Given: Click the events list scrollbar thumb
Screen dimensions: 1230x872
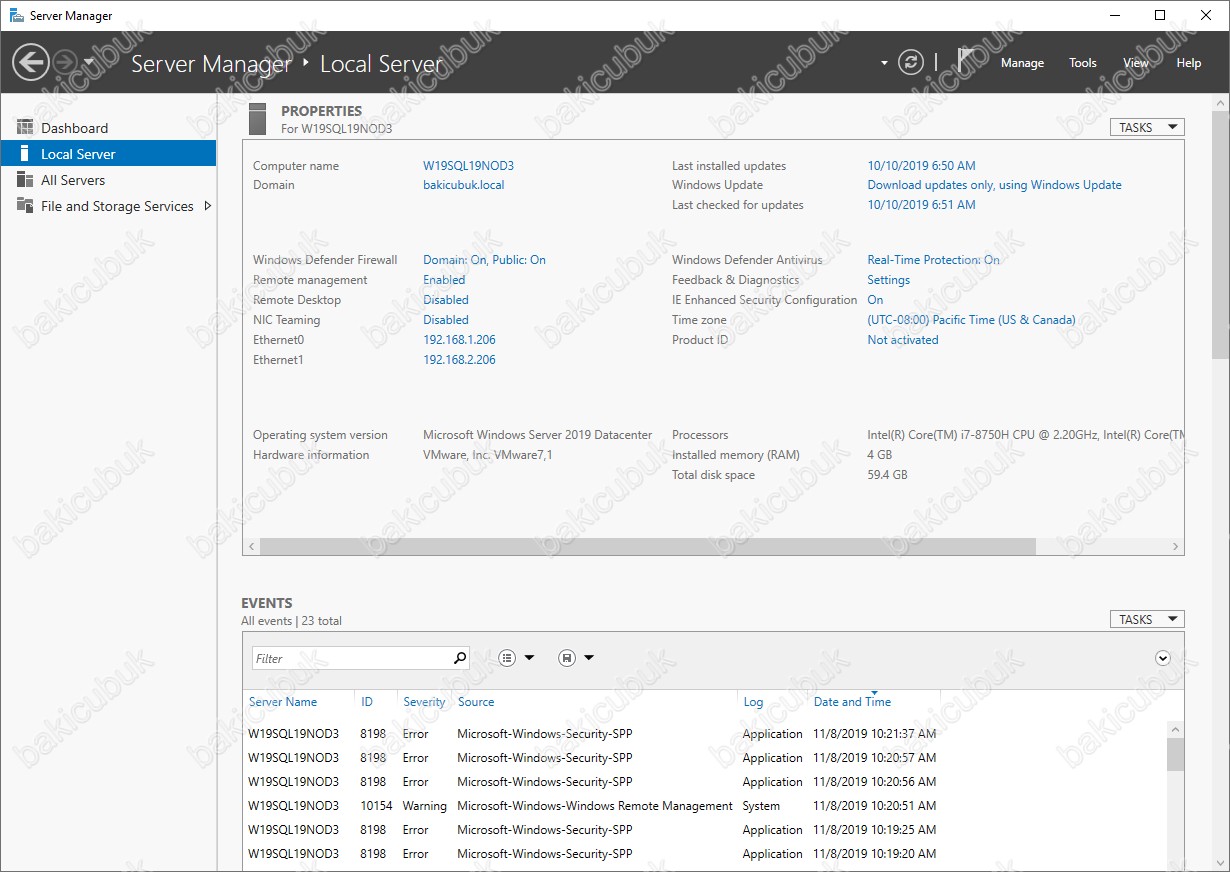Looking at the screenshot, I should (1175, 754).
